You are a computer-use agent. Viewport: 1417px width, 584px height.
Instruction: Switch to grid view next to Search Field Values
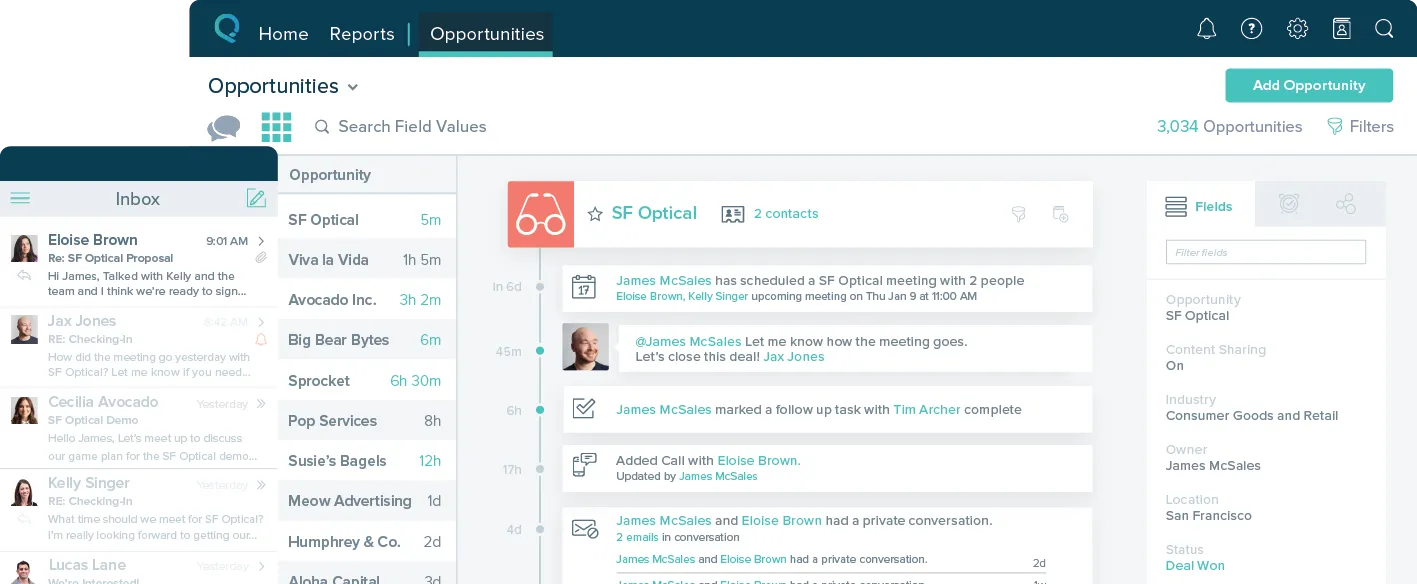tap(276, 127)
